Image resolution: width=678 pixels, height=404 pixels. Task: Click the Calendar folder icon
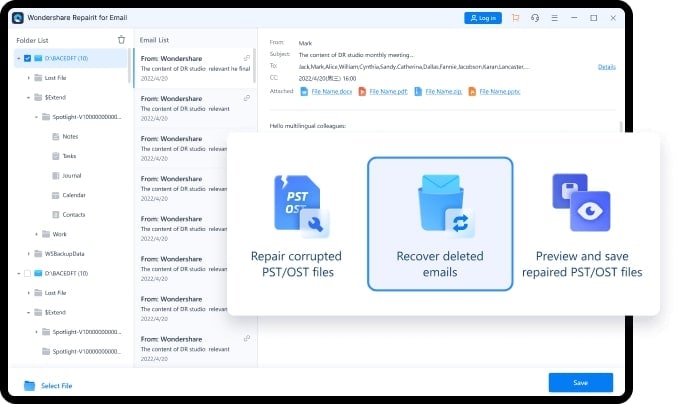click(x=55, y=195)
